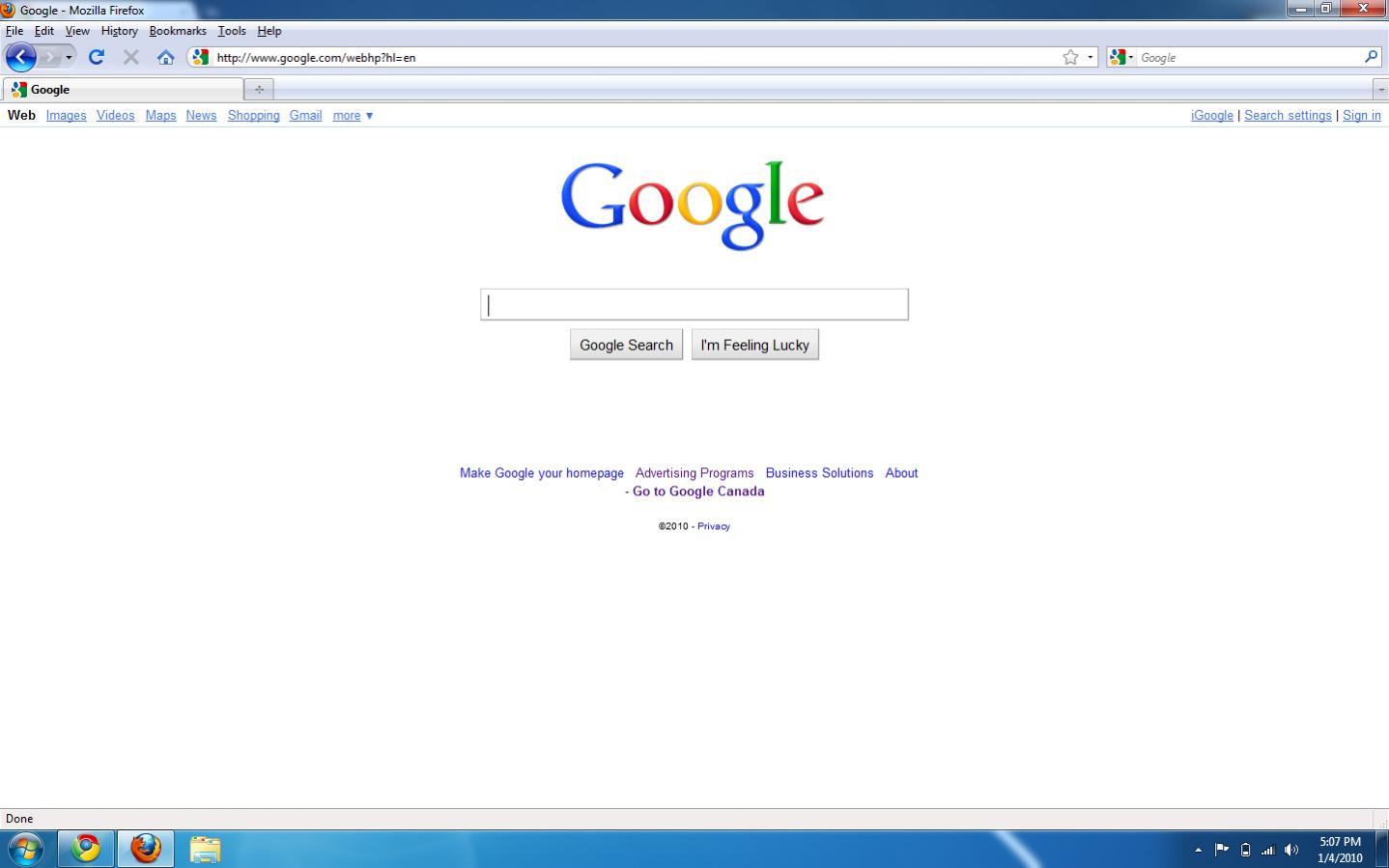Screen dimensions: 1389x868
Task: Click the Stop loading X icon
Action: 131,57
